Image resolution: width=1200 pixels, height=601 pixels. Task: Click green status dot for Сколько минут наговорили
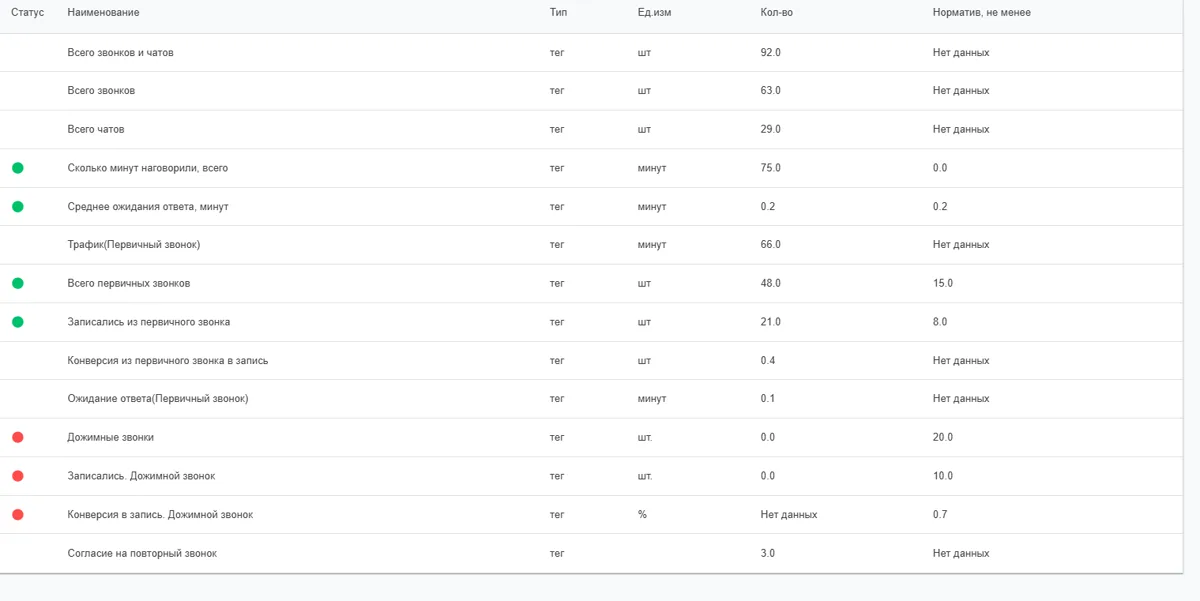point(18,168)
